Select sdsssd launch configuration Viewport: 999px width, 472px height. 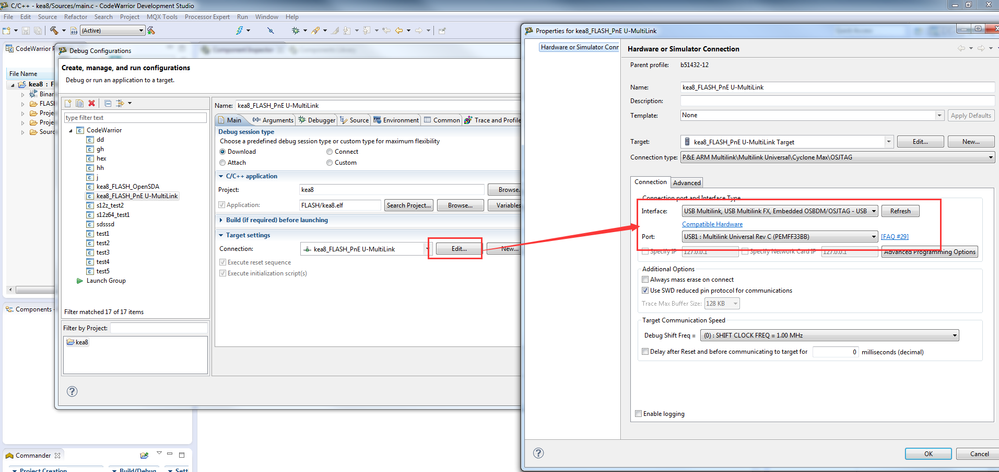coord(101,224)
